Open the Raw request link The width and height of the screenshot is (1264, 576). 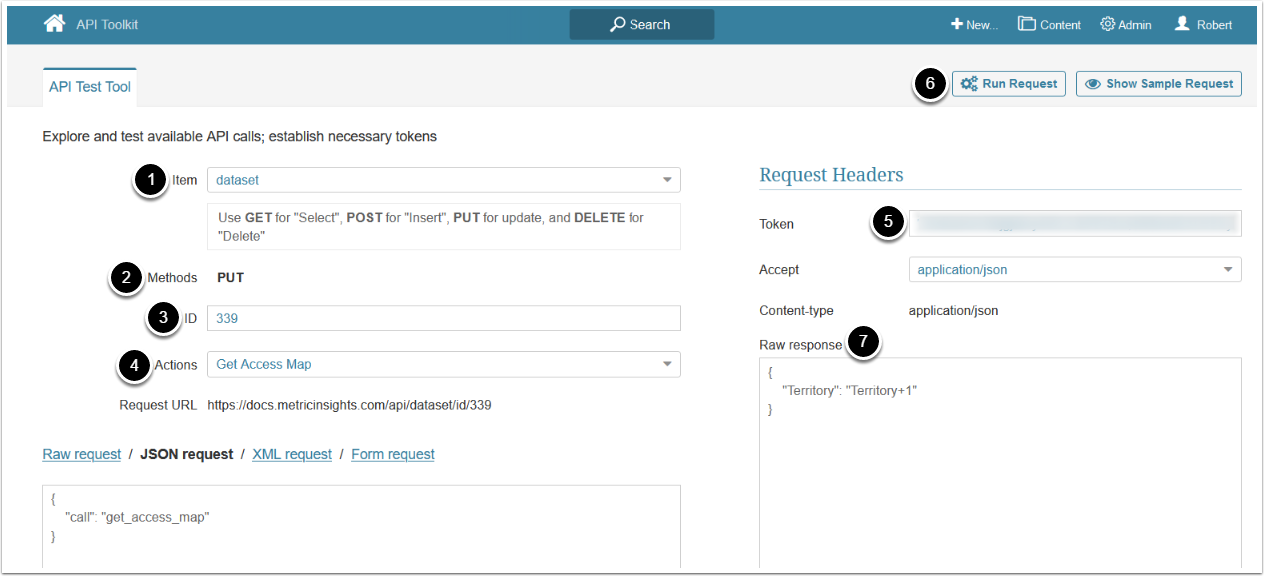[82, 454]
